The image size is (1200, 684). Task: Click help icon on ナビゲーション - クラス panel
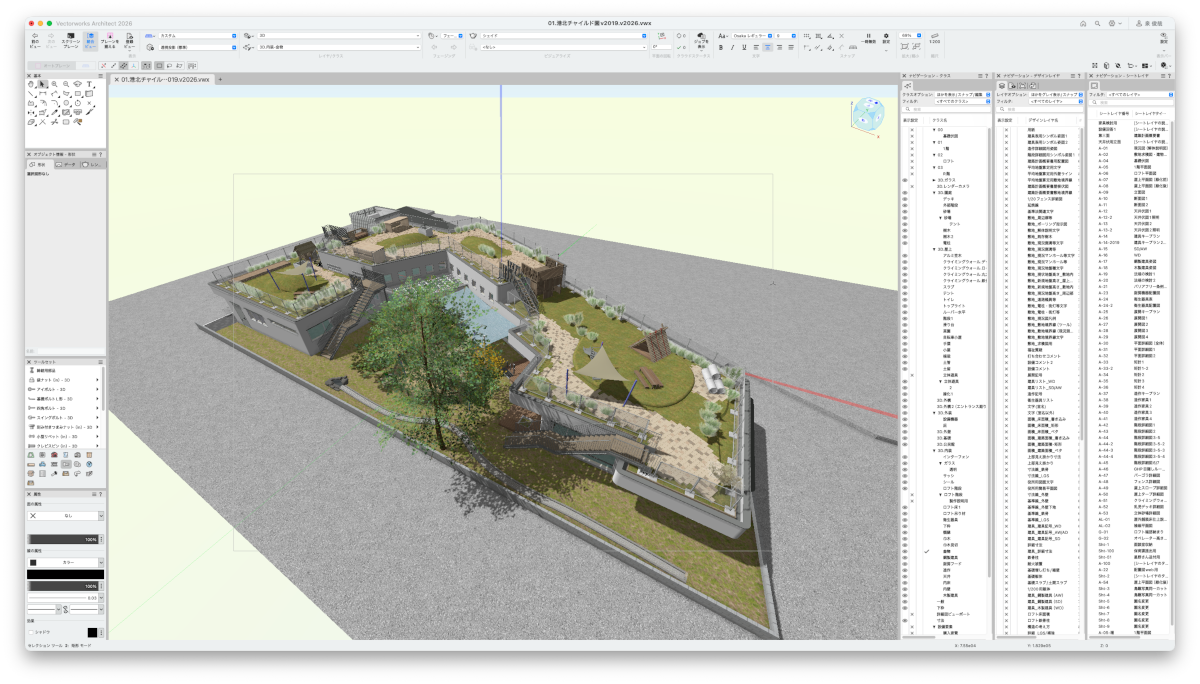pos(987,76)
